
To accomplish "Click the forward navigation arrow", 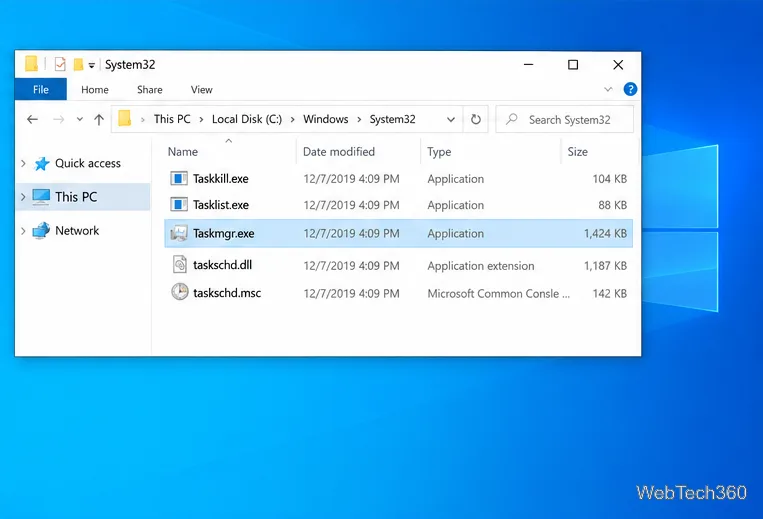I will click(58, 119).
